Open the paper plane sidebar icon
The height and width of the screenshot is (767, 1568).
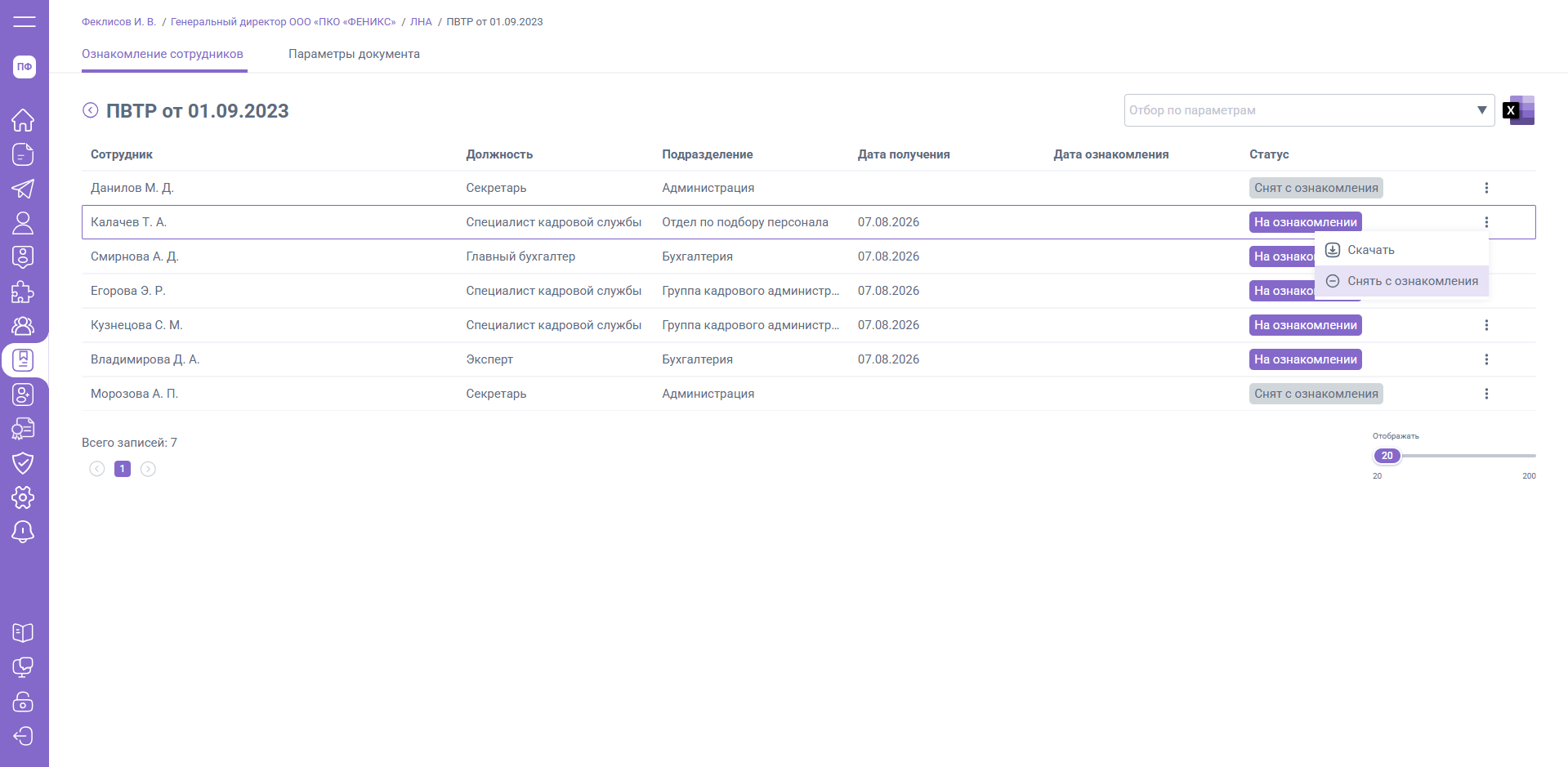coord(23,189)
